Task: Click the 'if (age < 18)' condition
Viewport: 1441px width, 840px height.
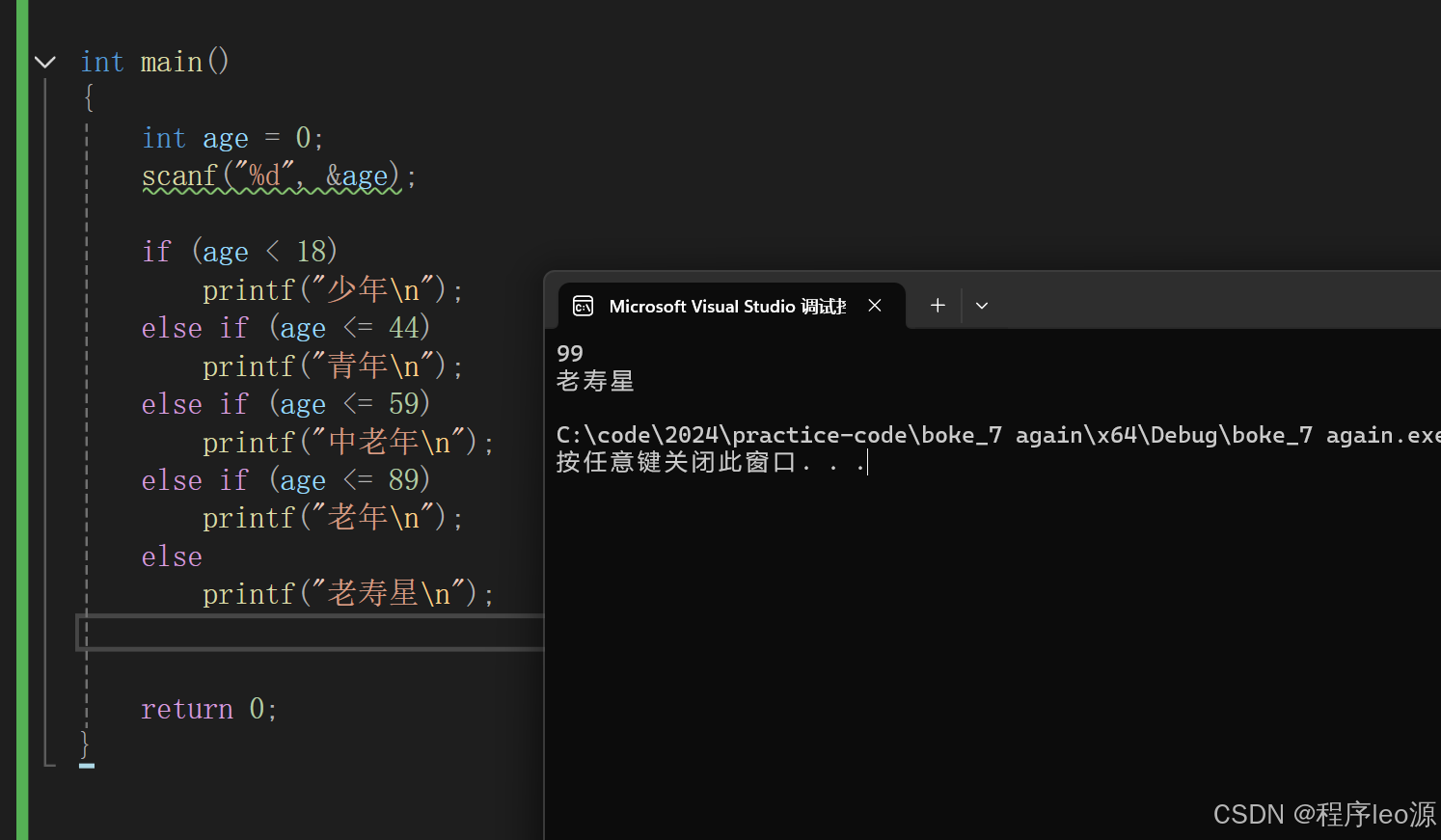Action: [239, 252]
